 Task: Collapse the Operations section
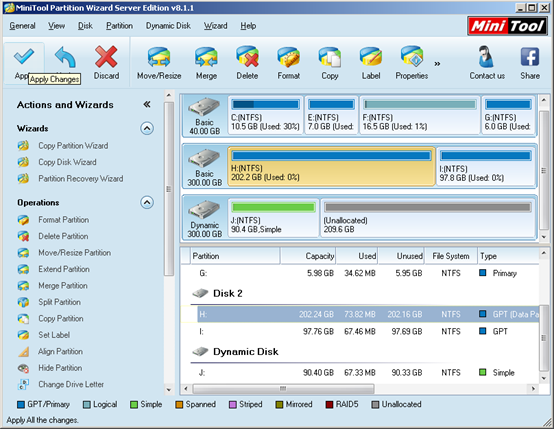point(147,202)
